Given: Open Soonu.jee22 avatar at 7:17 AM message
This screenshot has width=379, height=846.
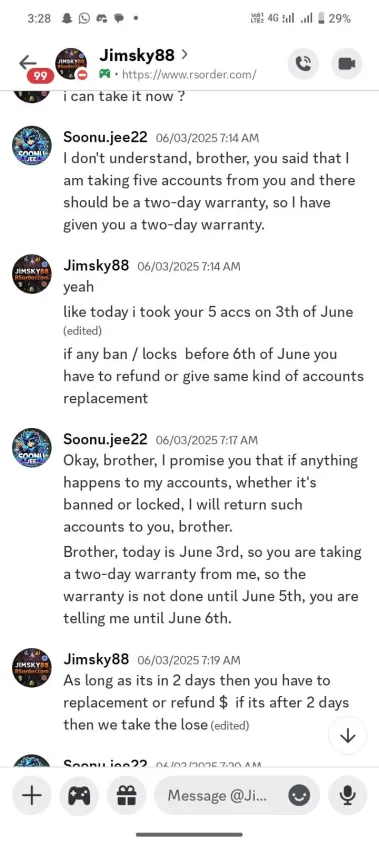Looking at the screenshot, I should 32,448.
